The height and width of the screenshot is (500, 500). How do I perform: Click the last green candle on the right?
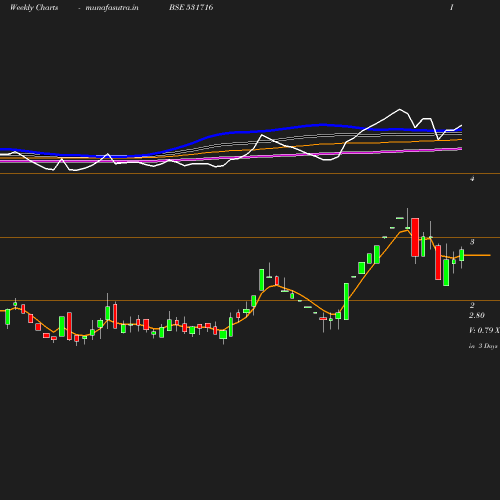(x=462, y=255)
